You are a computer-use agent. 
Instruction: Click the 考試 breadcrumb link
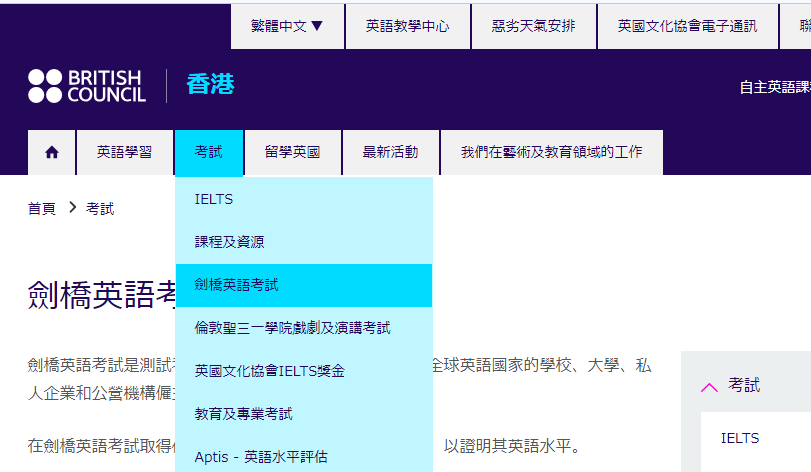(100, 208)
